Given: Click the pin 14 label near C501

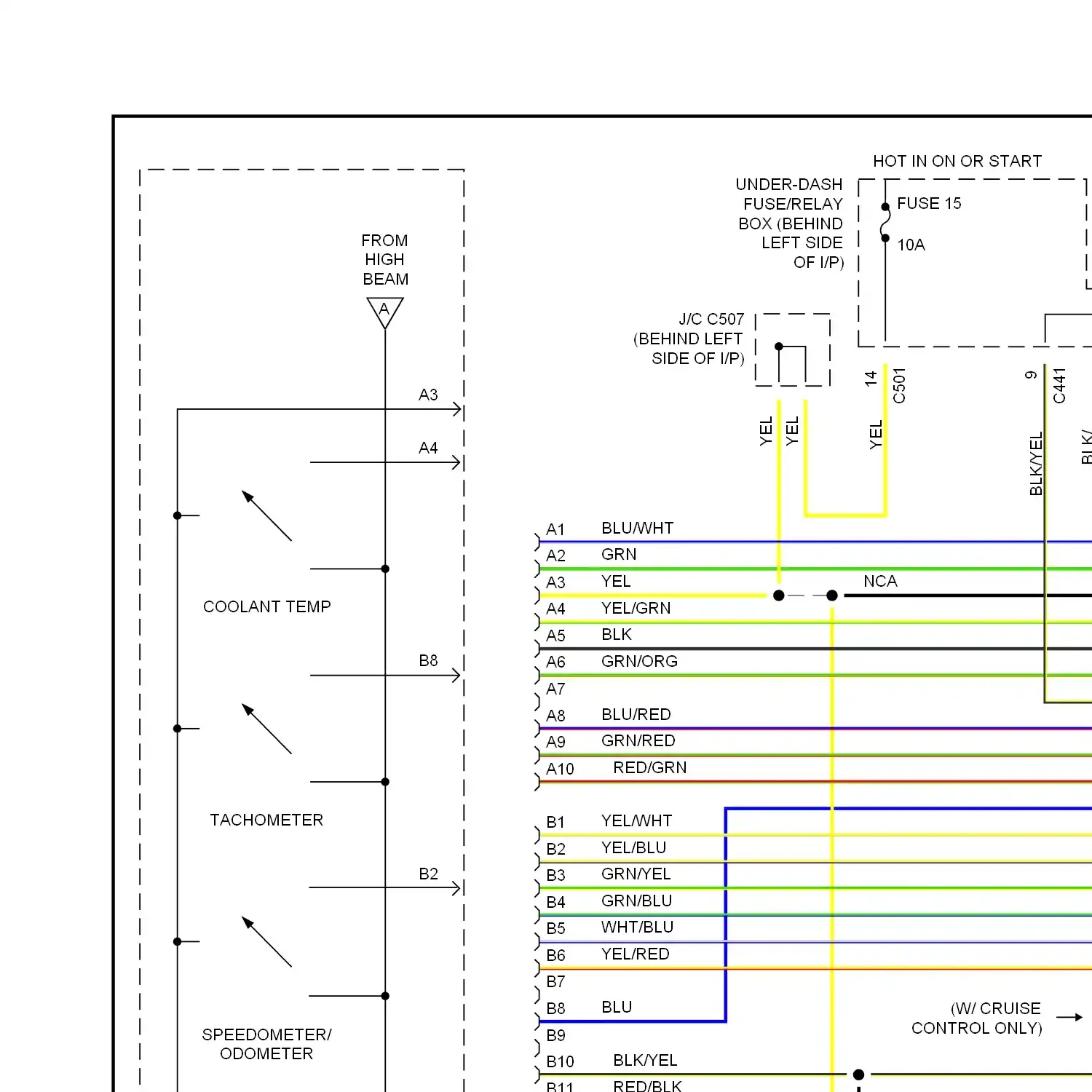Looking at the screenshot, I should (871, 379).
